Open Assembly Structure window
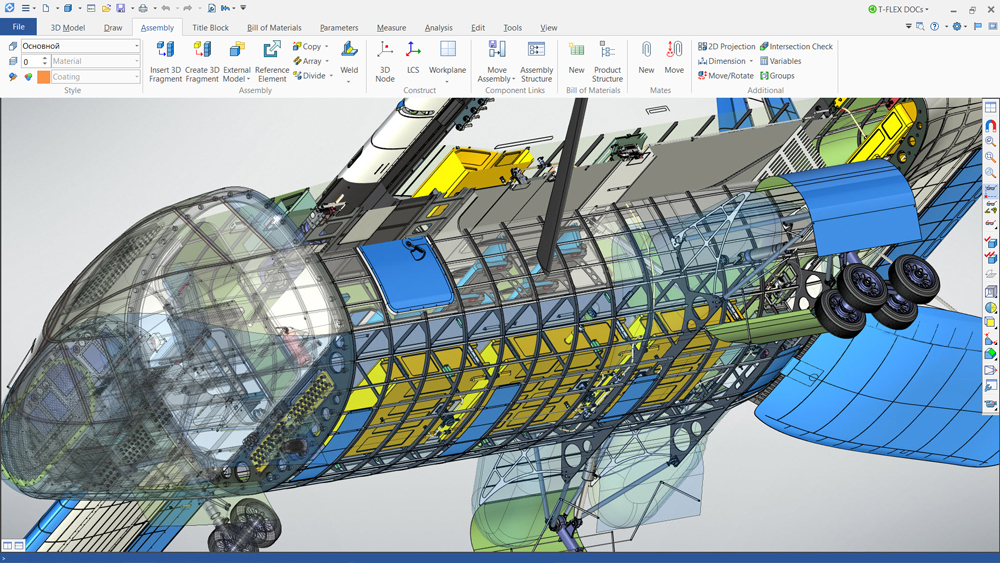 [536, 61]
